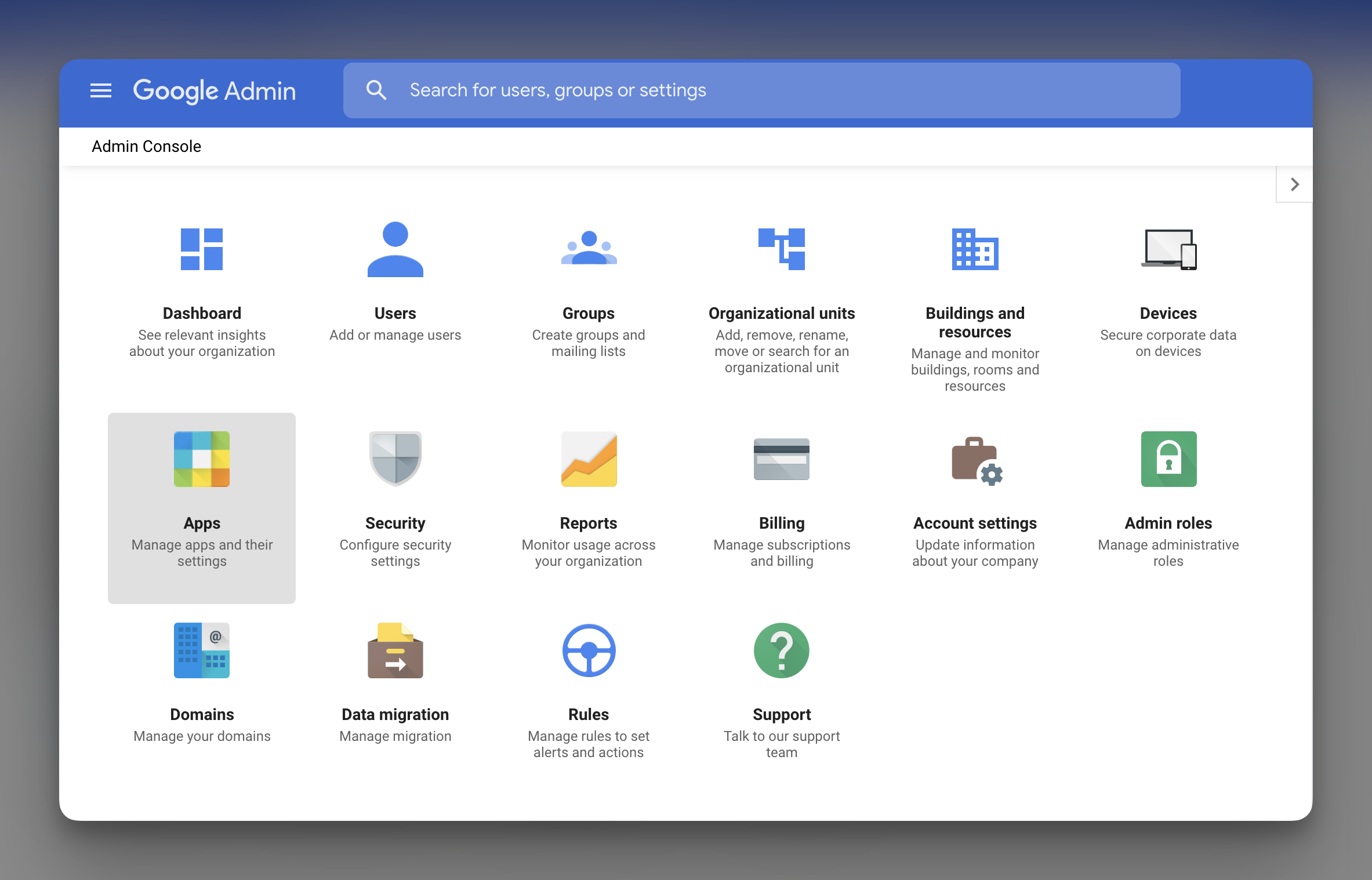Expand the side panel chevron arrow

tap(1294, 184)
